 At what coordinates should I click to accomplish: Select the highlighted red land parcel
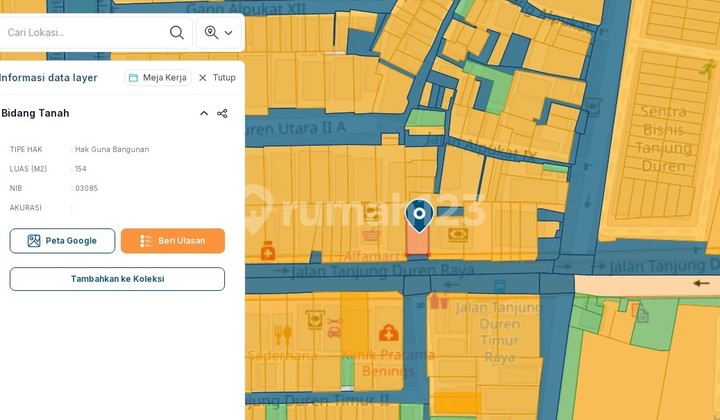pos(417,244)
